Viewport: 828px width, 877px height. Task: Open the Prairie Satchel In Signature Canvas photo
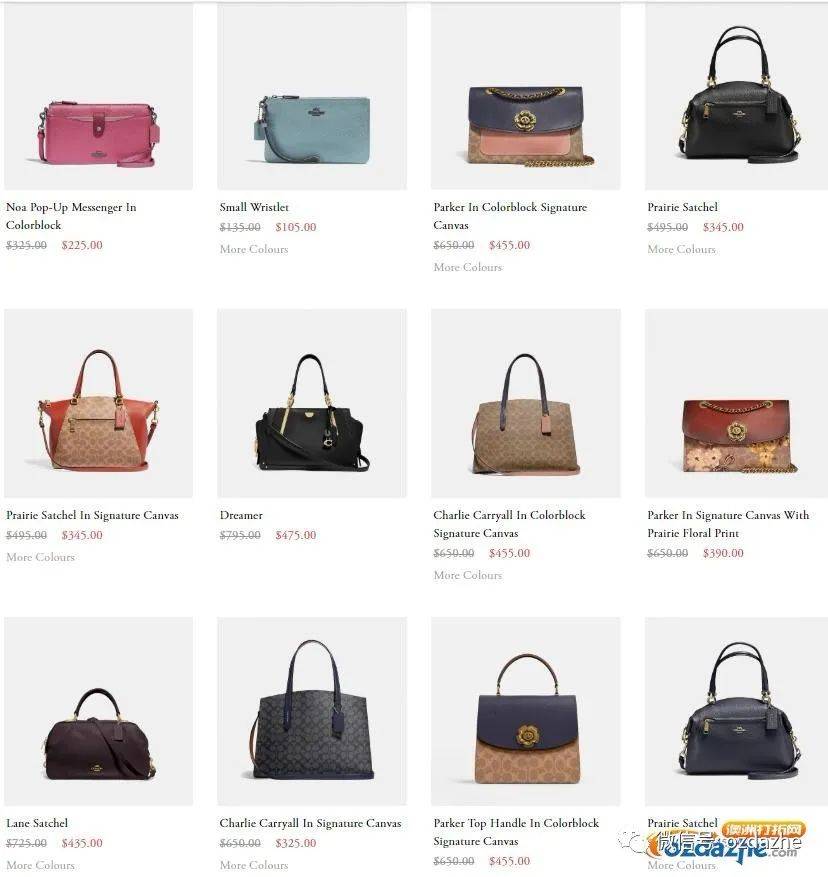click(98, 403)
